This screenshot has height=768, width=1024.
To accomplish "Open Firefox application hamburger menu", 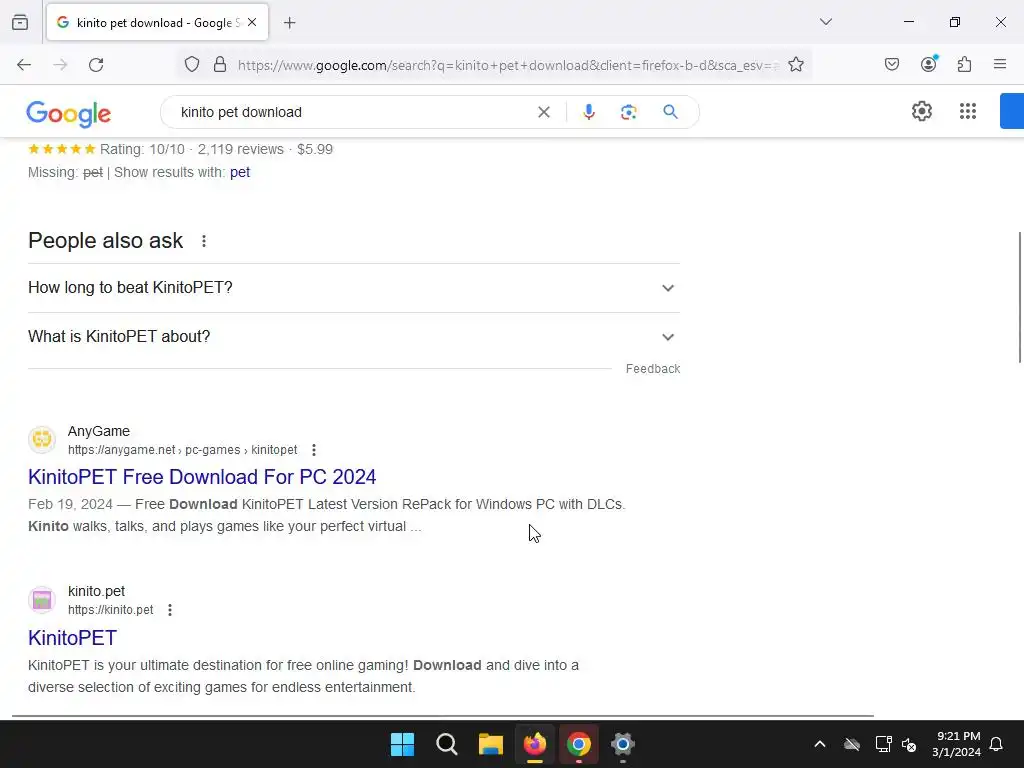I will point(1000,64).
